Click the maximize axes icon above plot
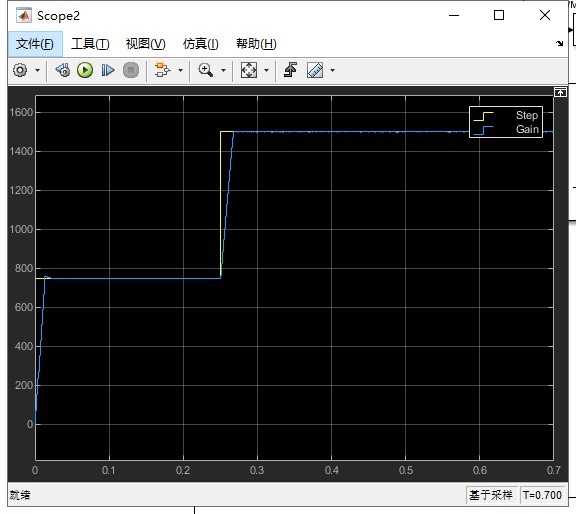576x514 pixels. pyautogui.click(x=560, y=92)
